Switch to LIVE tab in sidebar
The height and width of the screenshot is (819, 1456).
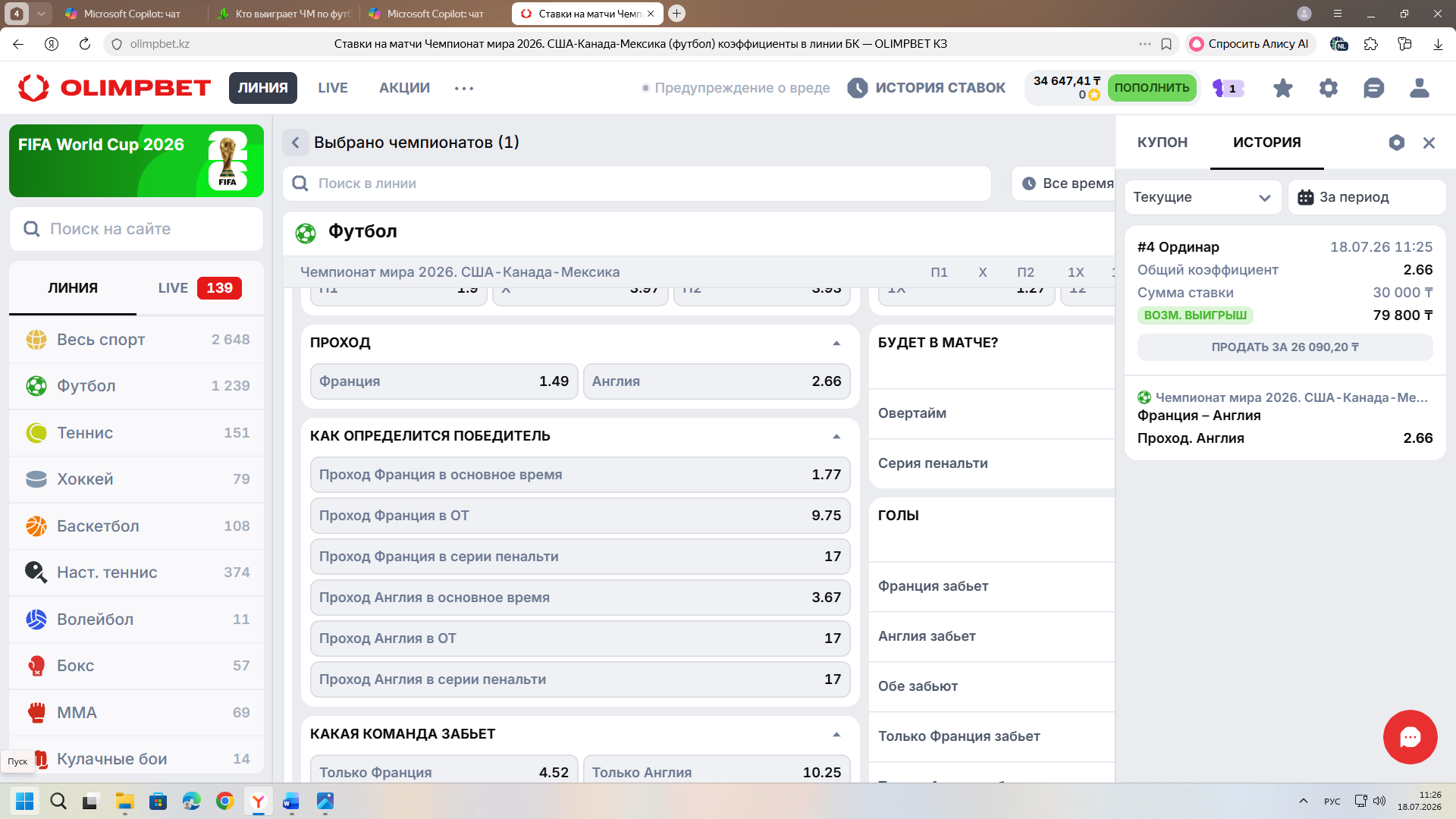tap(199, 288)
